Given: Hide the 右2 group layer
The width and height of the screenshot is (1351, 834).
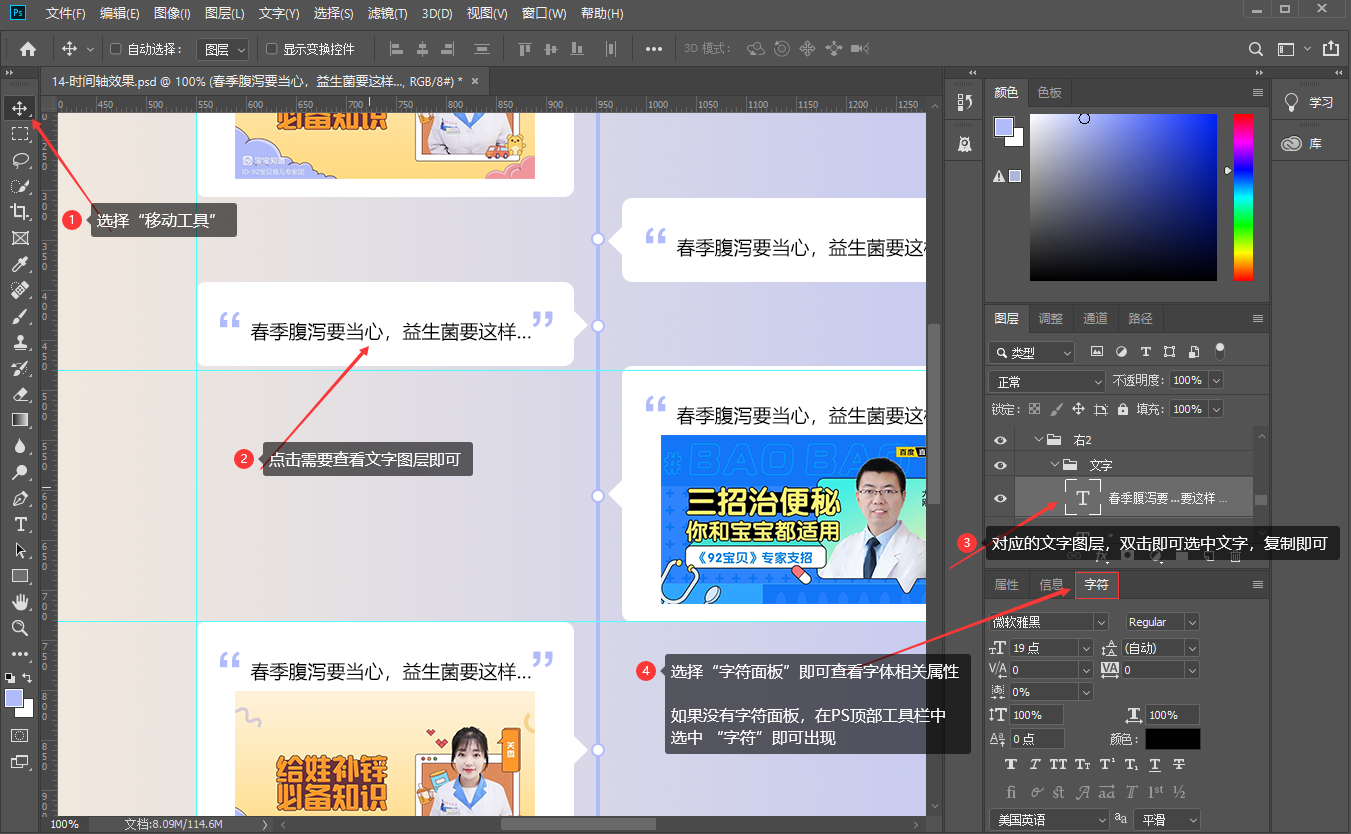Looking at the screenshot, I should pos(1000,439).
